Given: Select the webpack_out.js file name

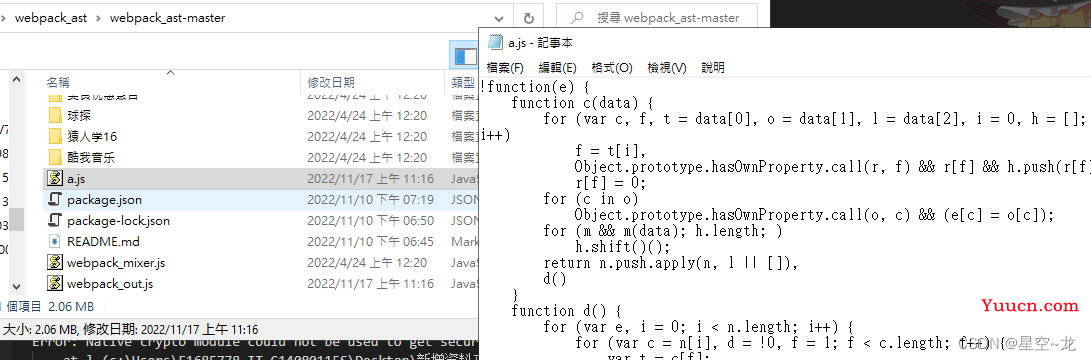Looking at the screenshot, I should pos(110,283).
